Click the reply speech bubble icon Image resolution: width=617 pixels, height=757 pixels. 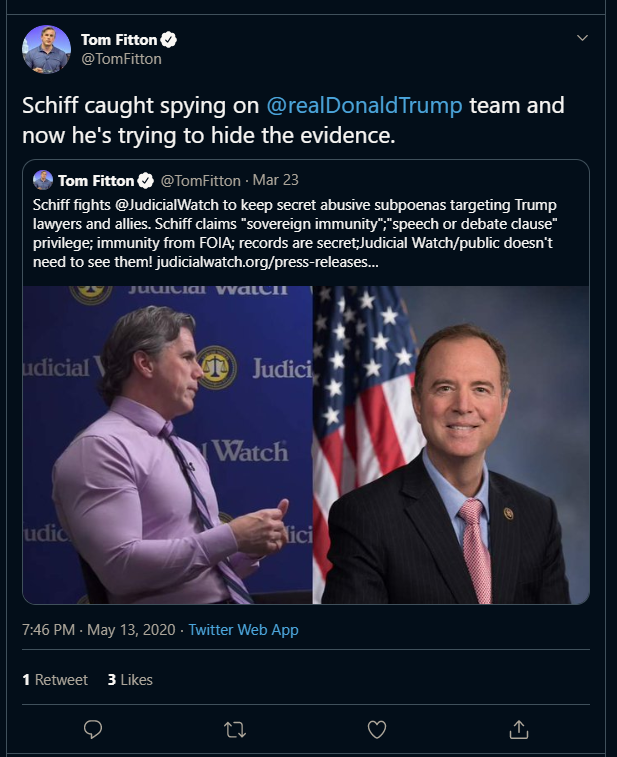coord(93,730)
